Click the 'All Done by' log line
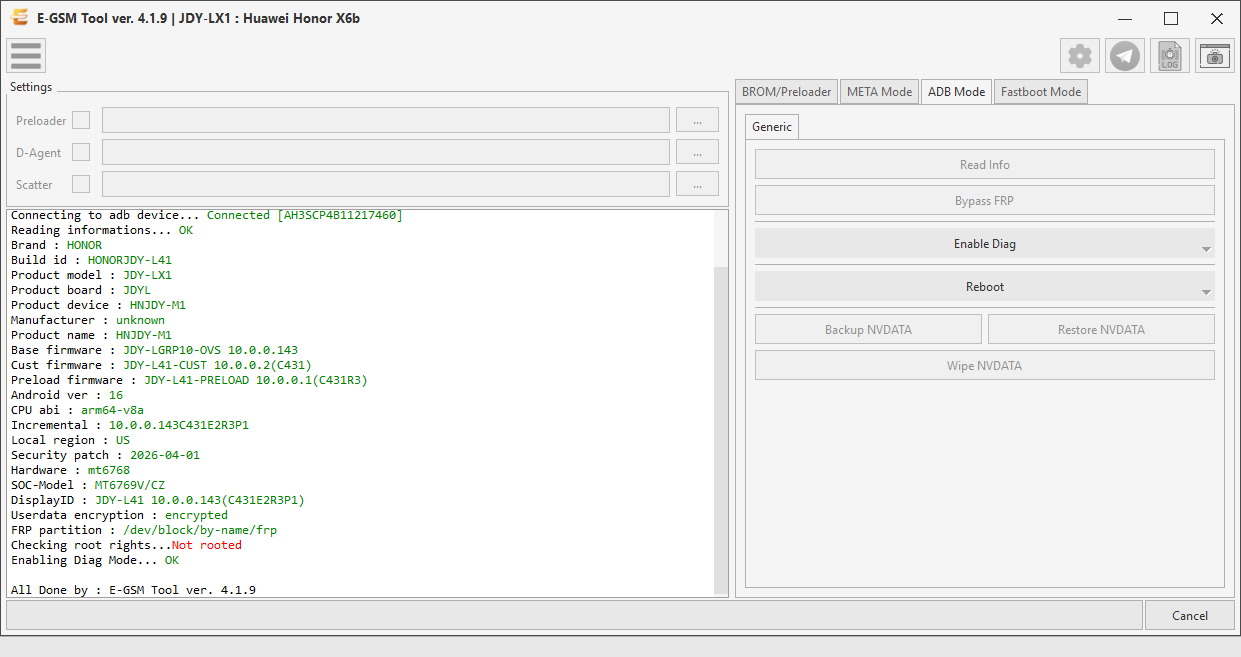The height and width of the screenshot is (657, 1241). pyautogui.click(x=134, y=590)
